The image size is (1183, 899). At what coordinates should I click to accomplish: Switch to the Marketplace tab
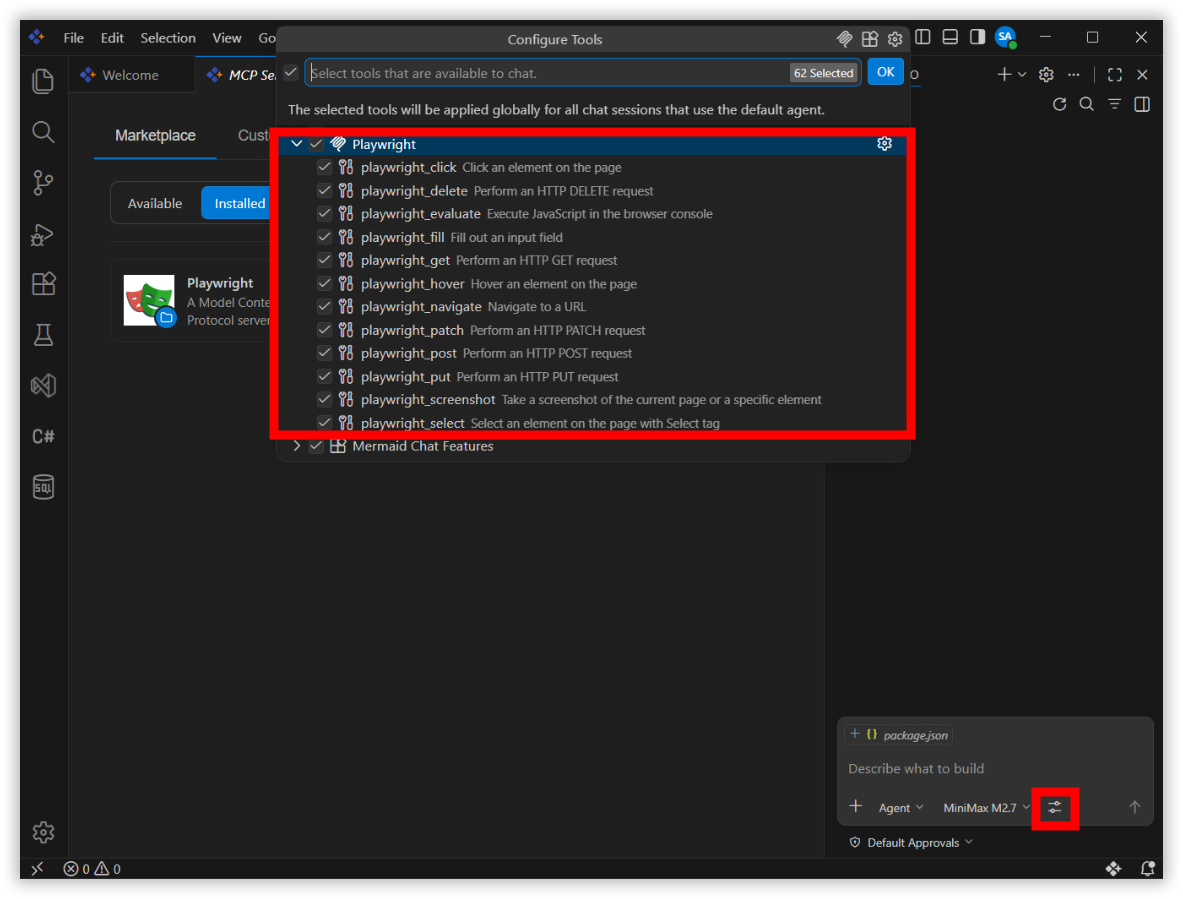[x=155, y=136]
